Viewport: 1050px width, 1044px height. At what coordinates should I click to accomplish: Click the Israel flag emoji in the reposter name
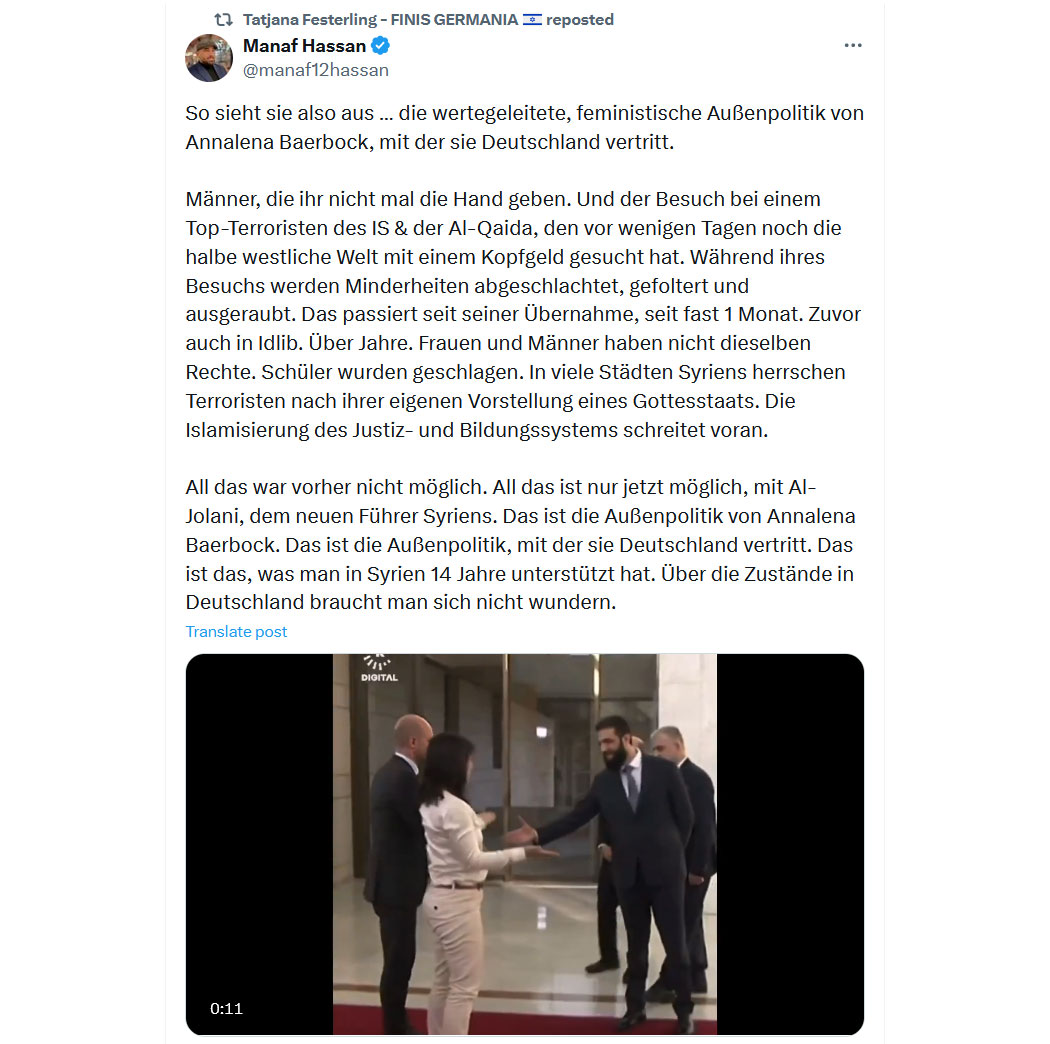(532, 19)
